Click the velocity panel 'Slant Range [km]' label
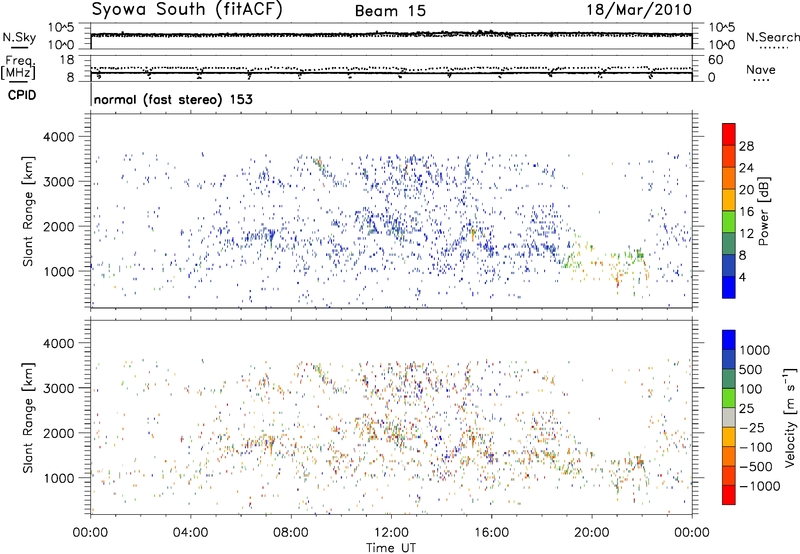Viewport: 800px width, 554px height. (28, 417)
